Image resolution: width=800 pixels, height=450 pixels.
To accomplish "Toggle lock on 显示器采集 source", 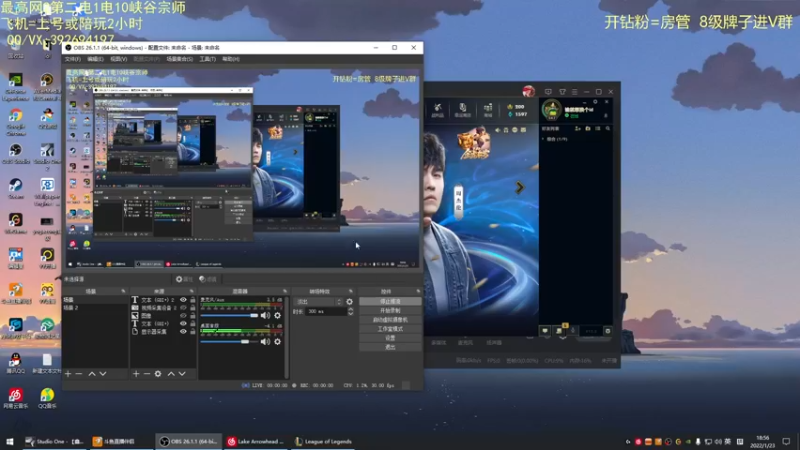I will click(193, 332).
